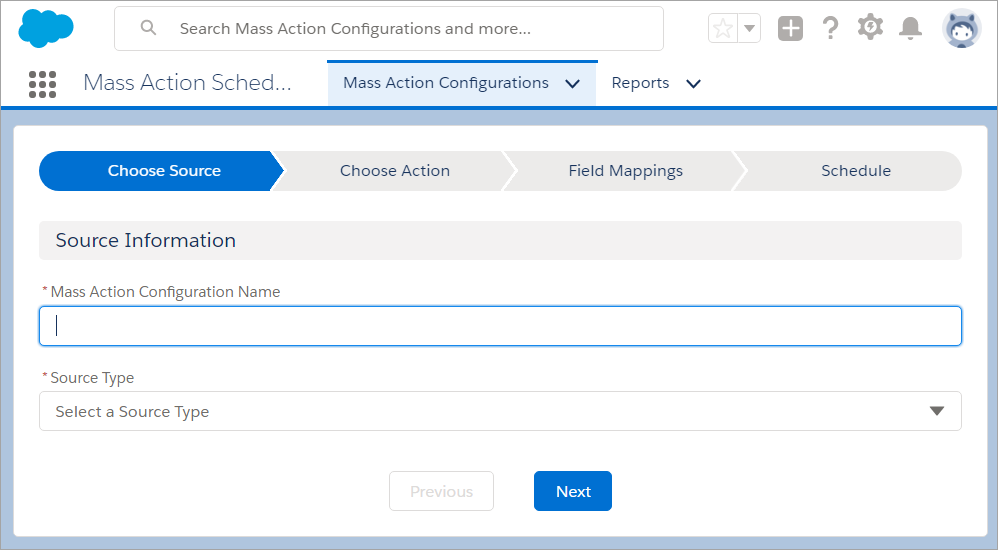Switch to the Reports tab
The image size is (998, 550).
[x=640, y=83]
